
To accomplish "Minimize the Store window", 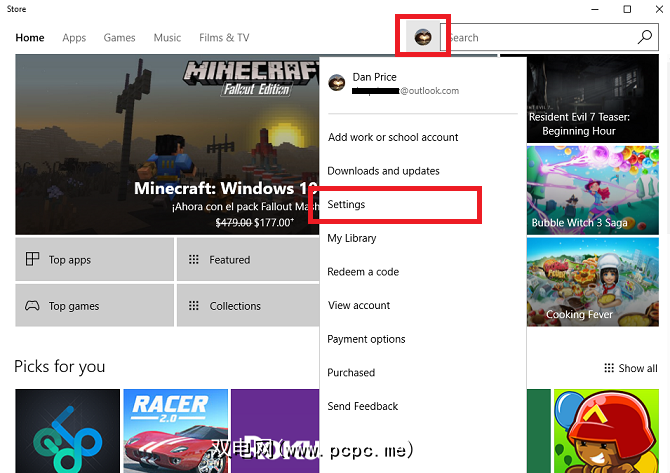I will coord(595,9).
